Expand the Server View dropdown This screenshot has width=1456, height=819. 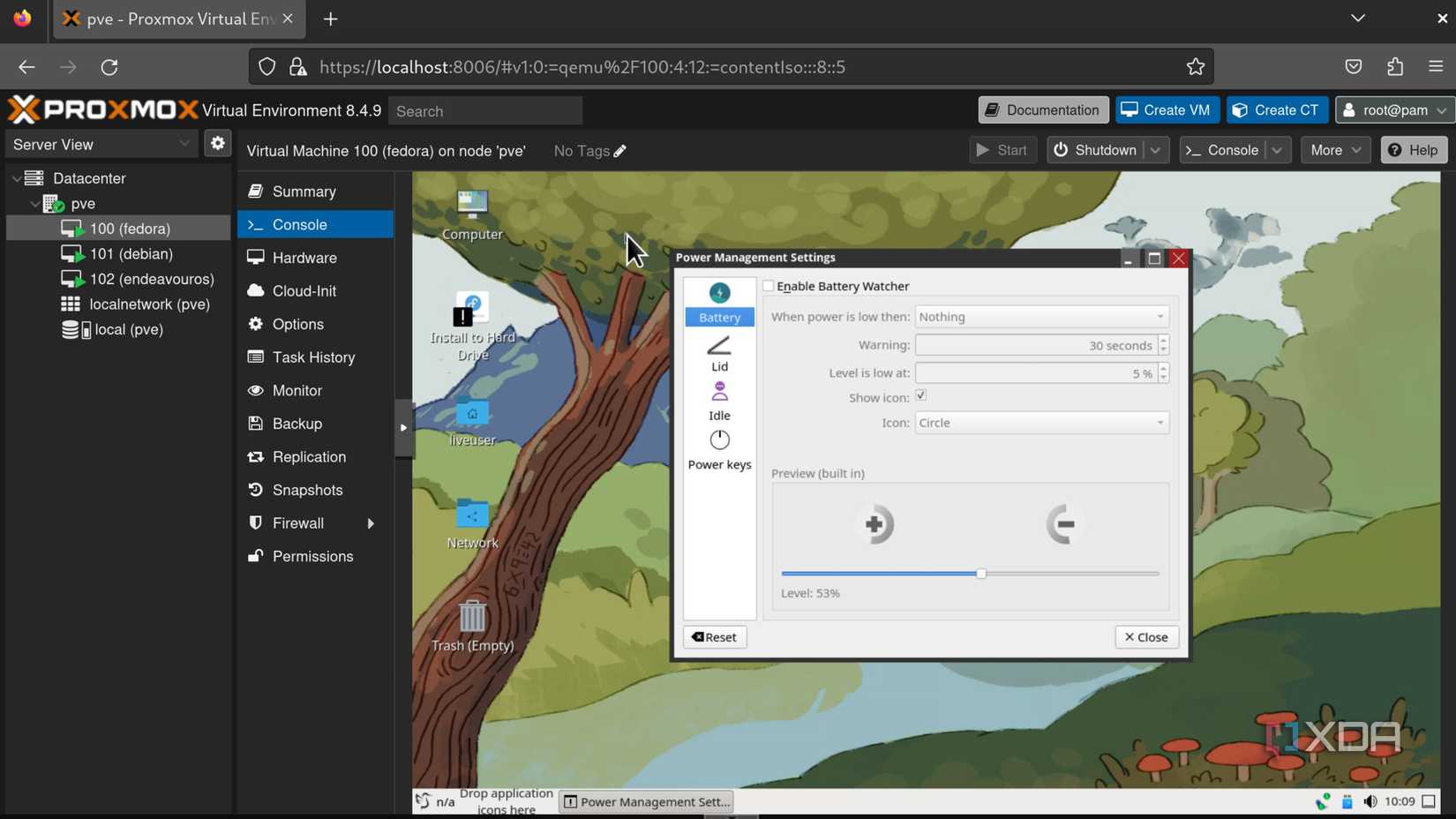point(101,144)
